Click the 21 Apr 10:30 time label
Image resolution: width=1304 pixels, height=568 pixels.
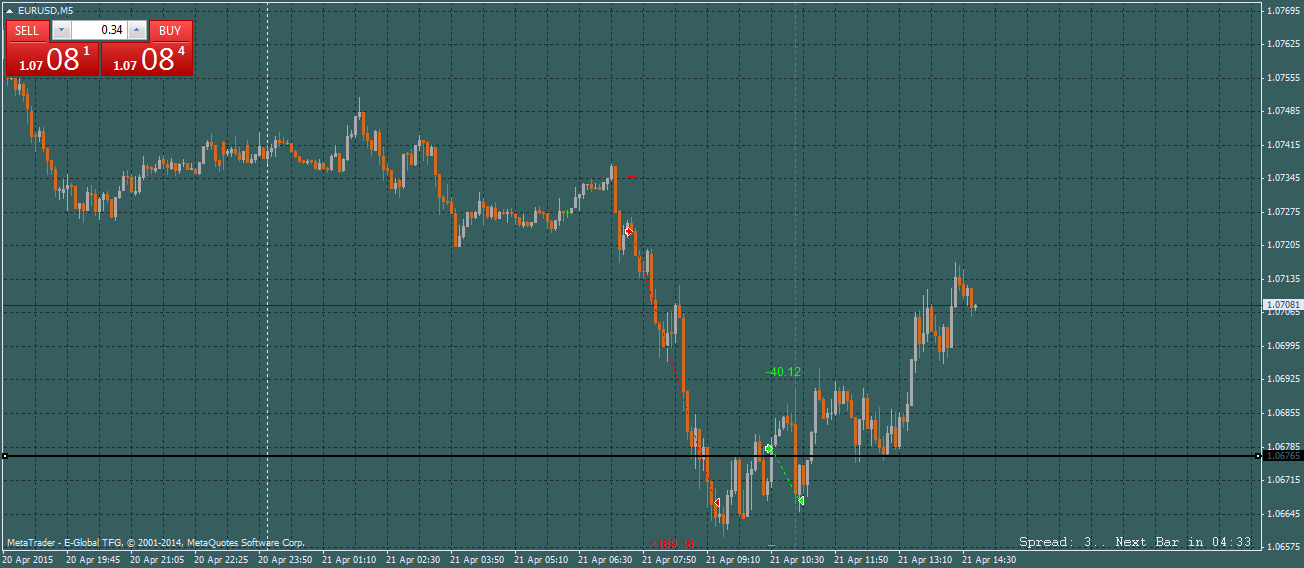797,560
